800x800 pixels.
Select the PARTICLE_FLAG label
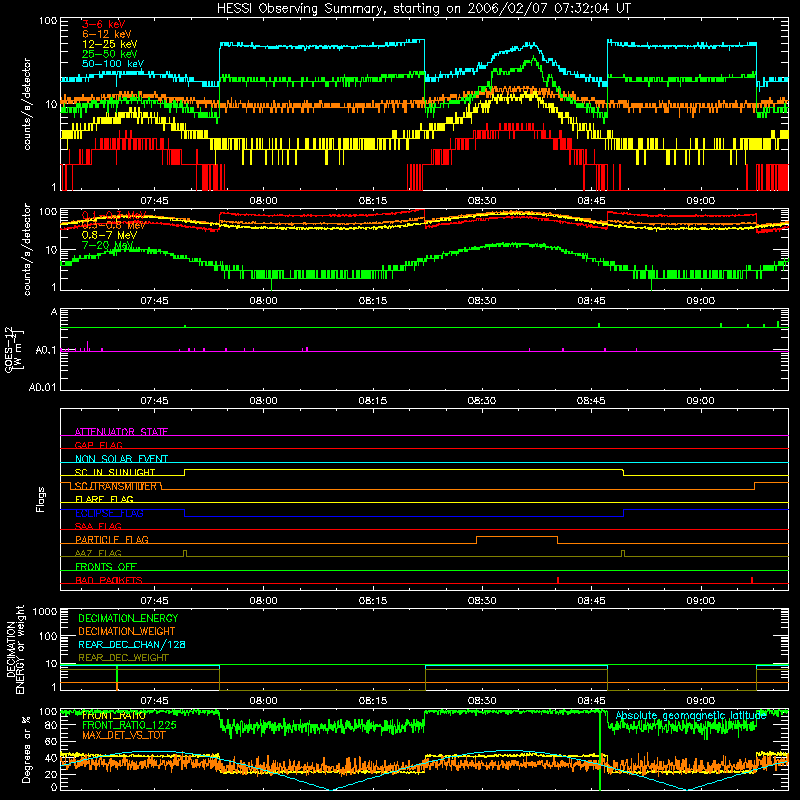(x=112, y=540)
